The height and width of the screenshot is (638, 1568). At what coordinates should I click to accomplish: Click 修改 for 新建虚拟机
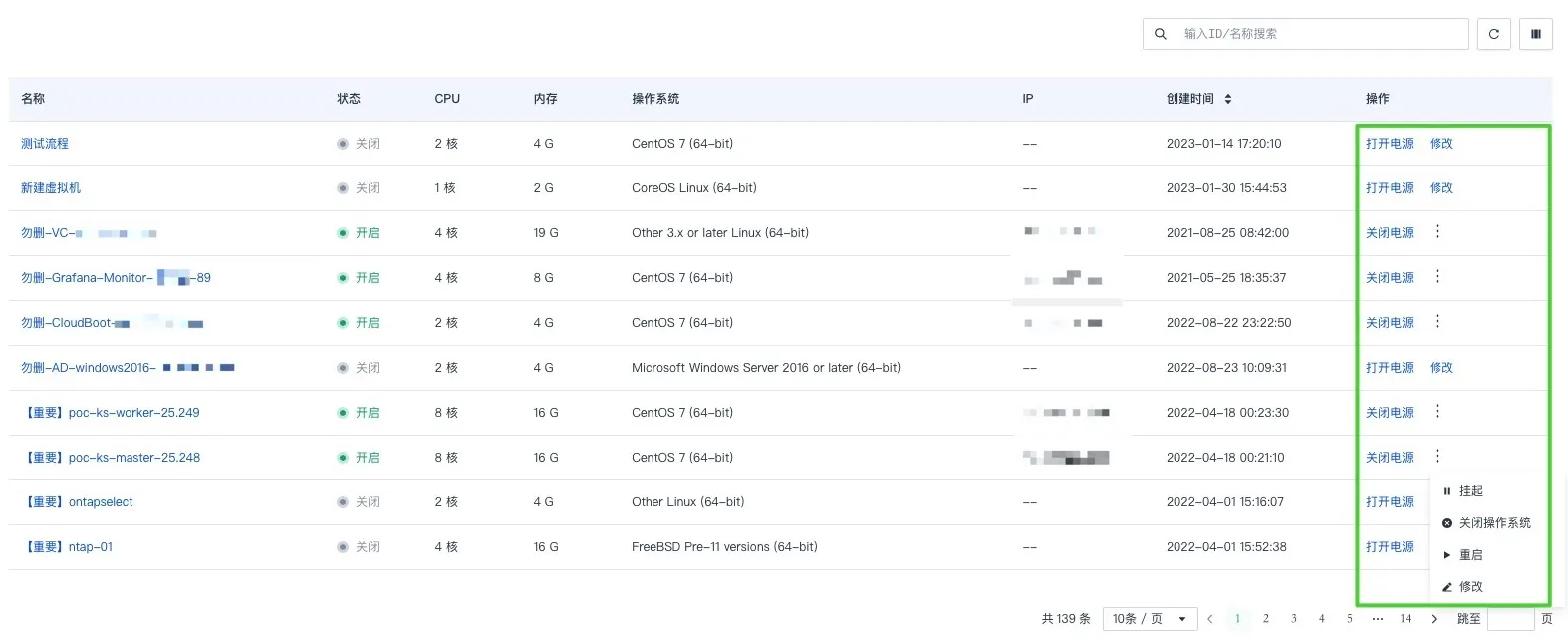pyautogui.click(x=1440, y=188)
